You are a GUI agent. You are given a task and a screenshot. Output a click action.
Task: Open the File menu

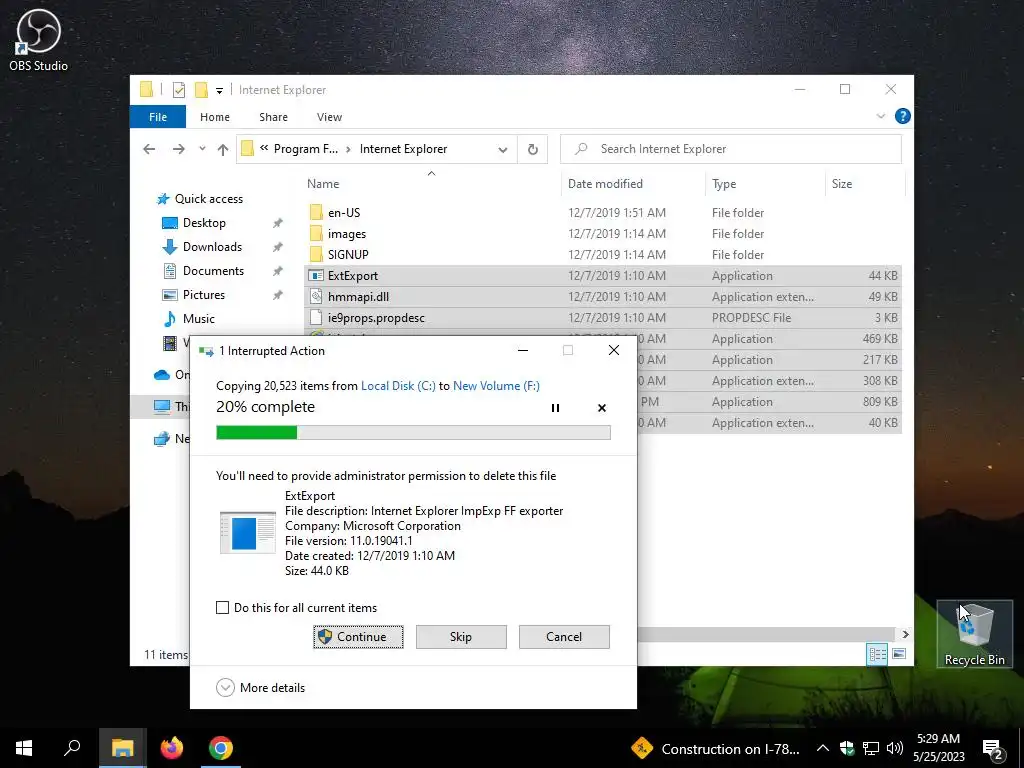tap(158, 117)
